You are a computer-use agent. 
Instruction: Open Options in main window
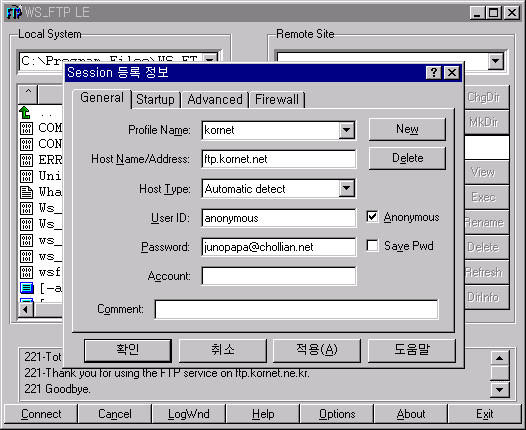coord(337,414)
